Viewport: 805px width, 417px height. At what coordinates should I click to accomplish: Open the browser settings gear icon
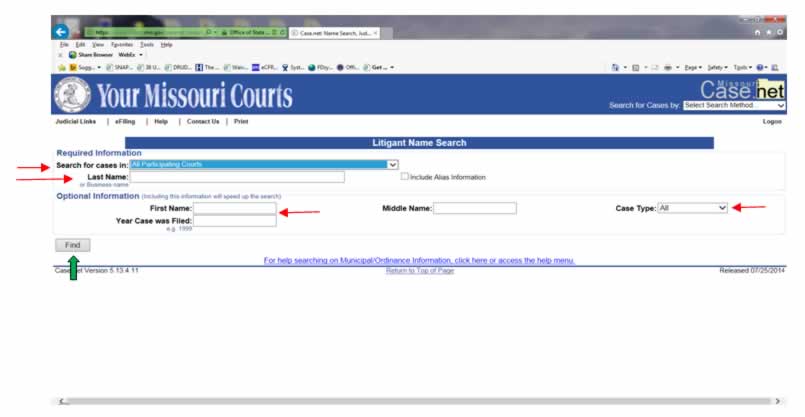pyautogui.click(x=779, y=32)
